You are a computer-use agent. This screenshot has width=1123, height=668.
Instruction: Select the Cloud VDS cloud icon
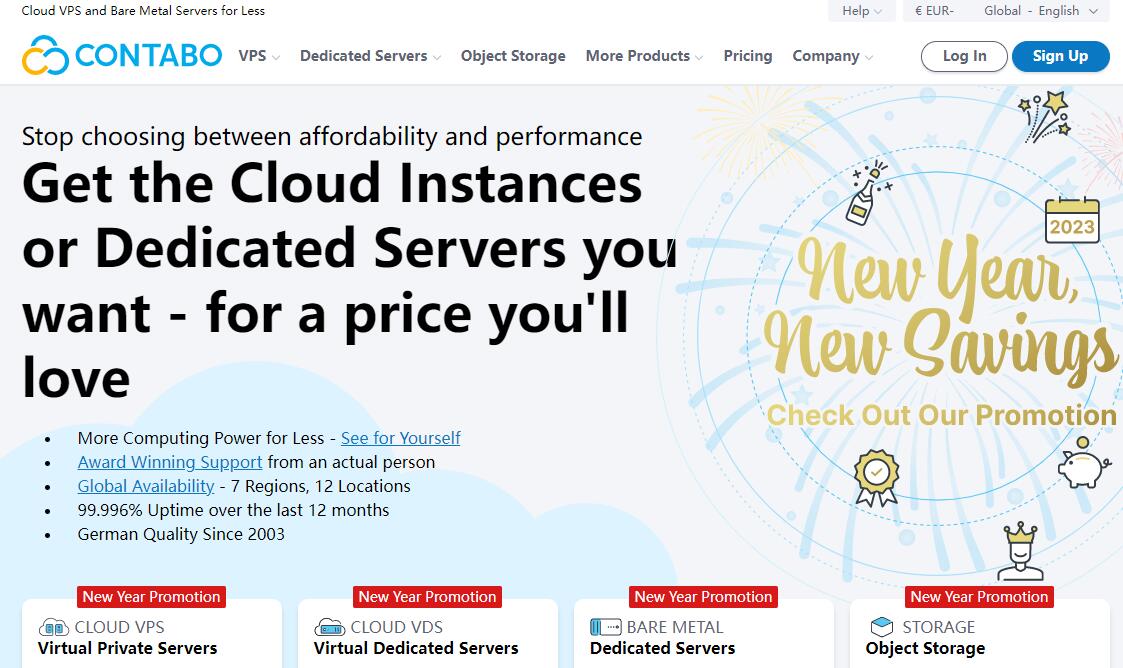point(329,628)
